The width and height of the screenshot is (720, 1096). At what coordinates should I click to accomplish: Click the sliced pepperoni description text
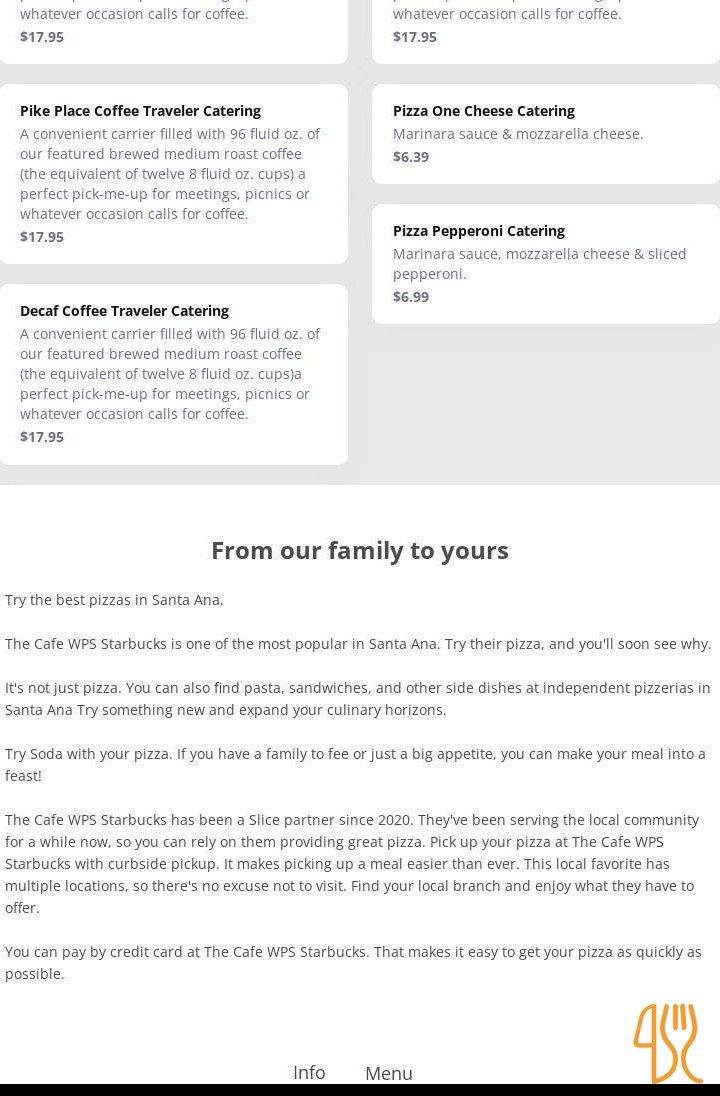pyautogui.click(x=540, y=264)
